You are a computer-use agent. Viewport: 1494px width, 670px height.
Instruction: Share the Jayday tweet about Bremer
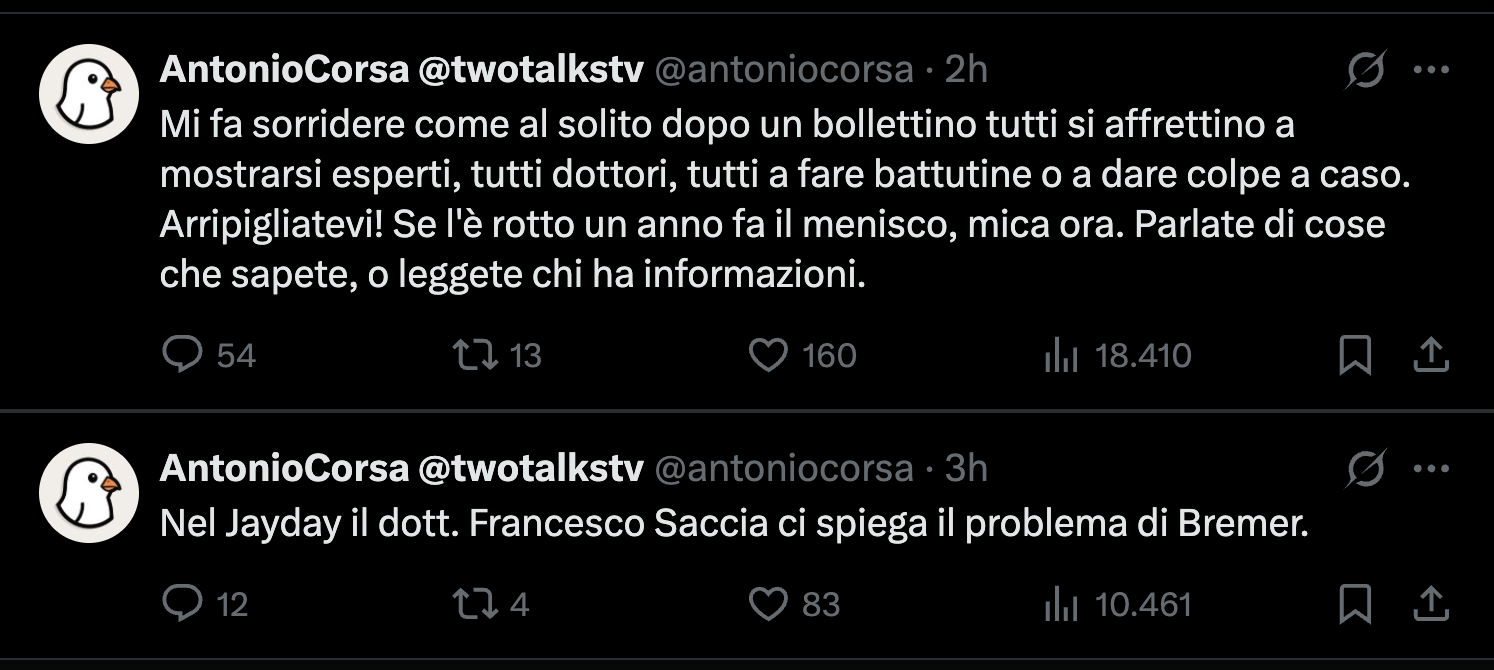[x=1431, y=602]
